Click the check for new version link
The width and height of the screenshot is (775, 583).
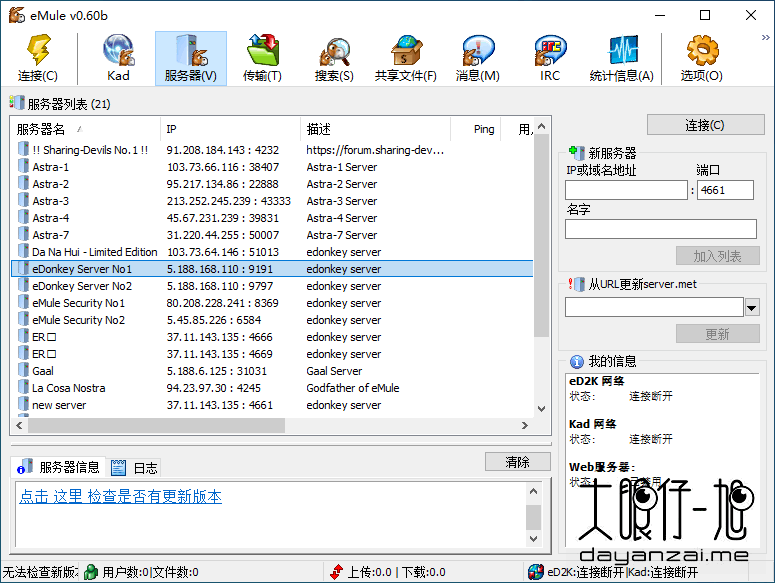click(121, 497)
